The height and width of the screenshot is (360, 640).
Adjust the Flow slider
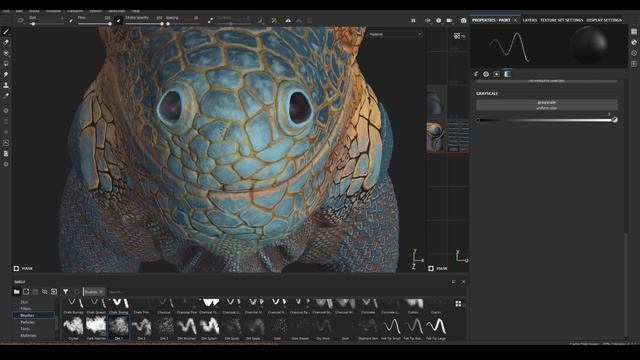(94, 24)
